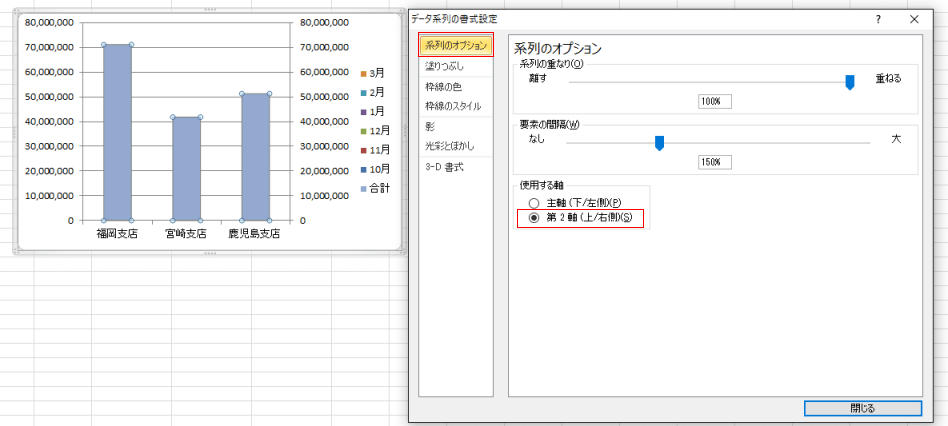Click the 2月 legend marker
948x426 pixels.
(x=363, y=92)
